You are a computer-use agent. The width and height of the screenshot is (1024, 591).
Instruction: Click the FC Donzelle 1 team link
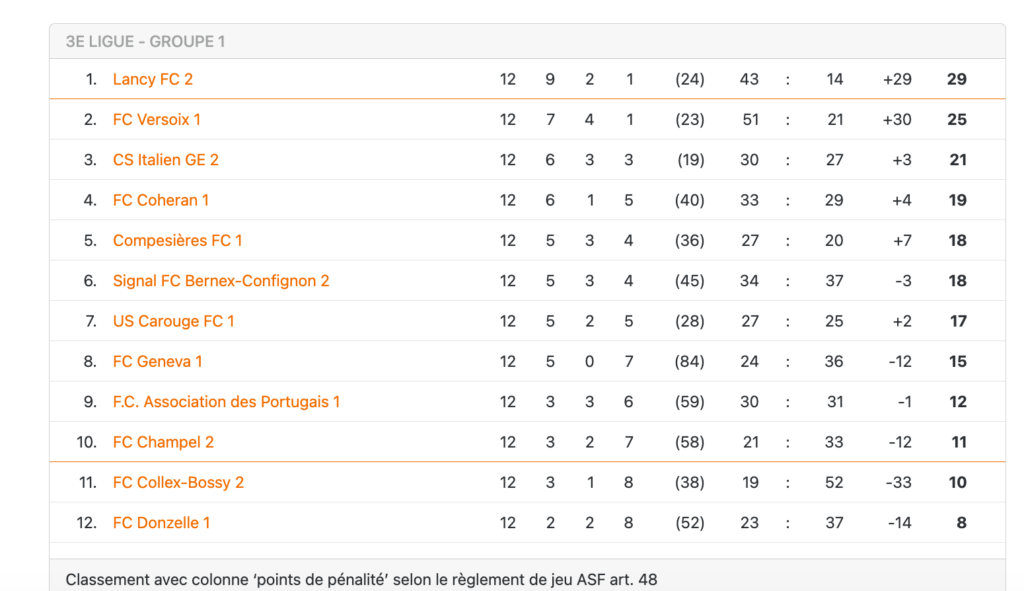[x=161, y=523]
